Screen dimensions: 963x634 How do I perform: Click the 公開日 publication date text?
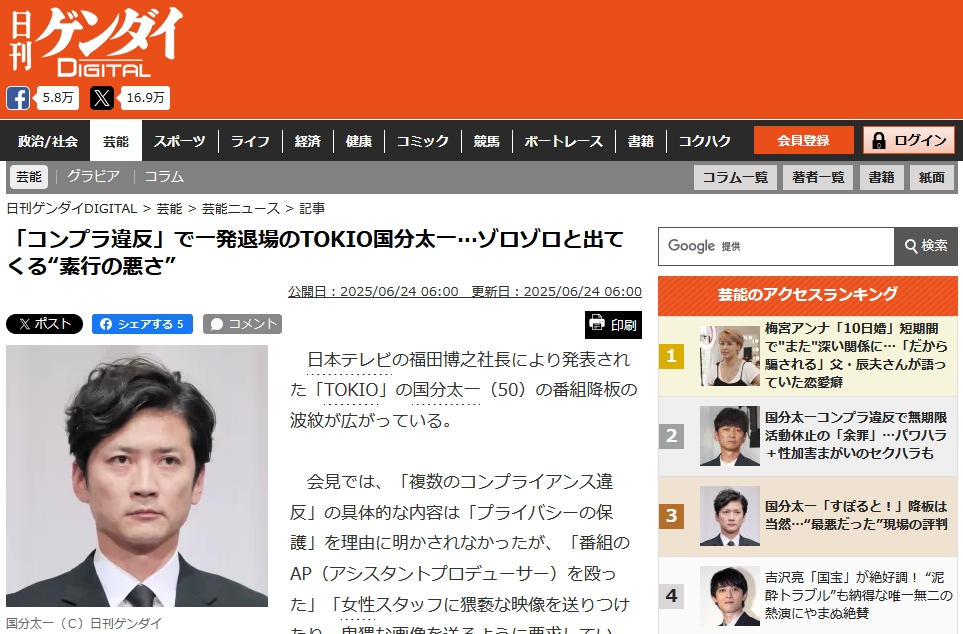373,292
